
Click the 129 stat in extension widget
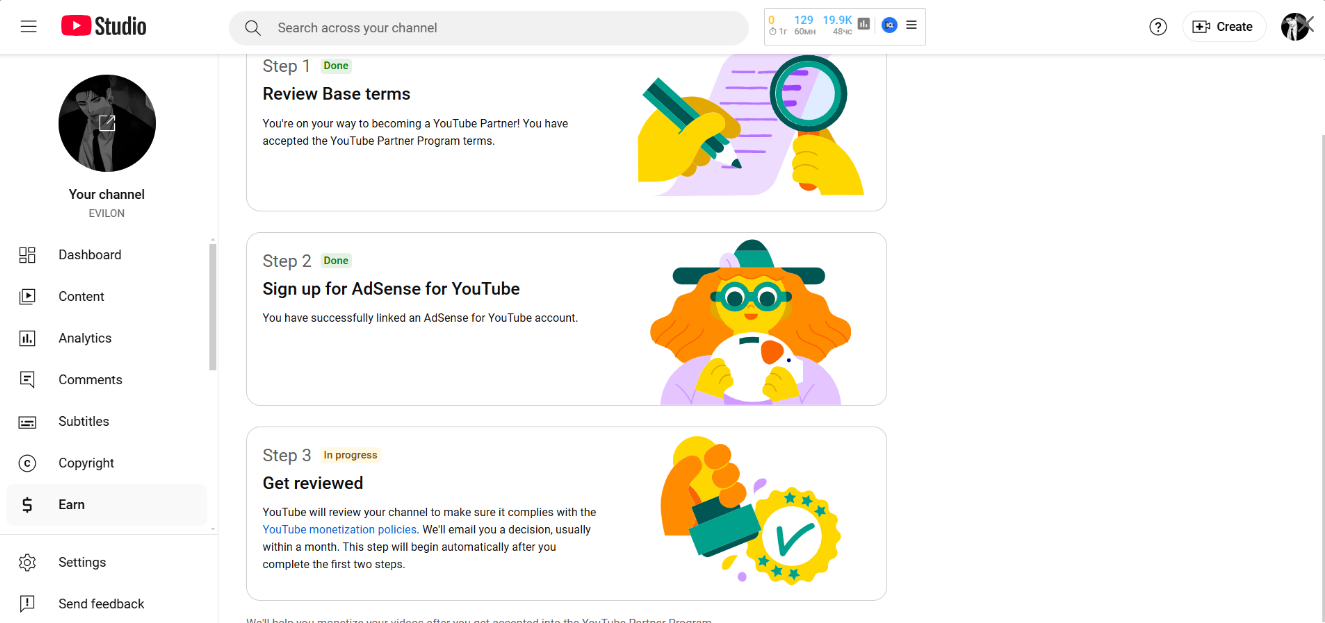click(804, 20)
